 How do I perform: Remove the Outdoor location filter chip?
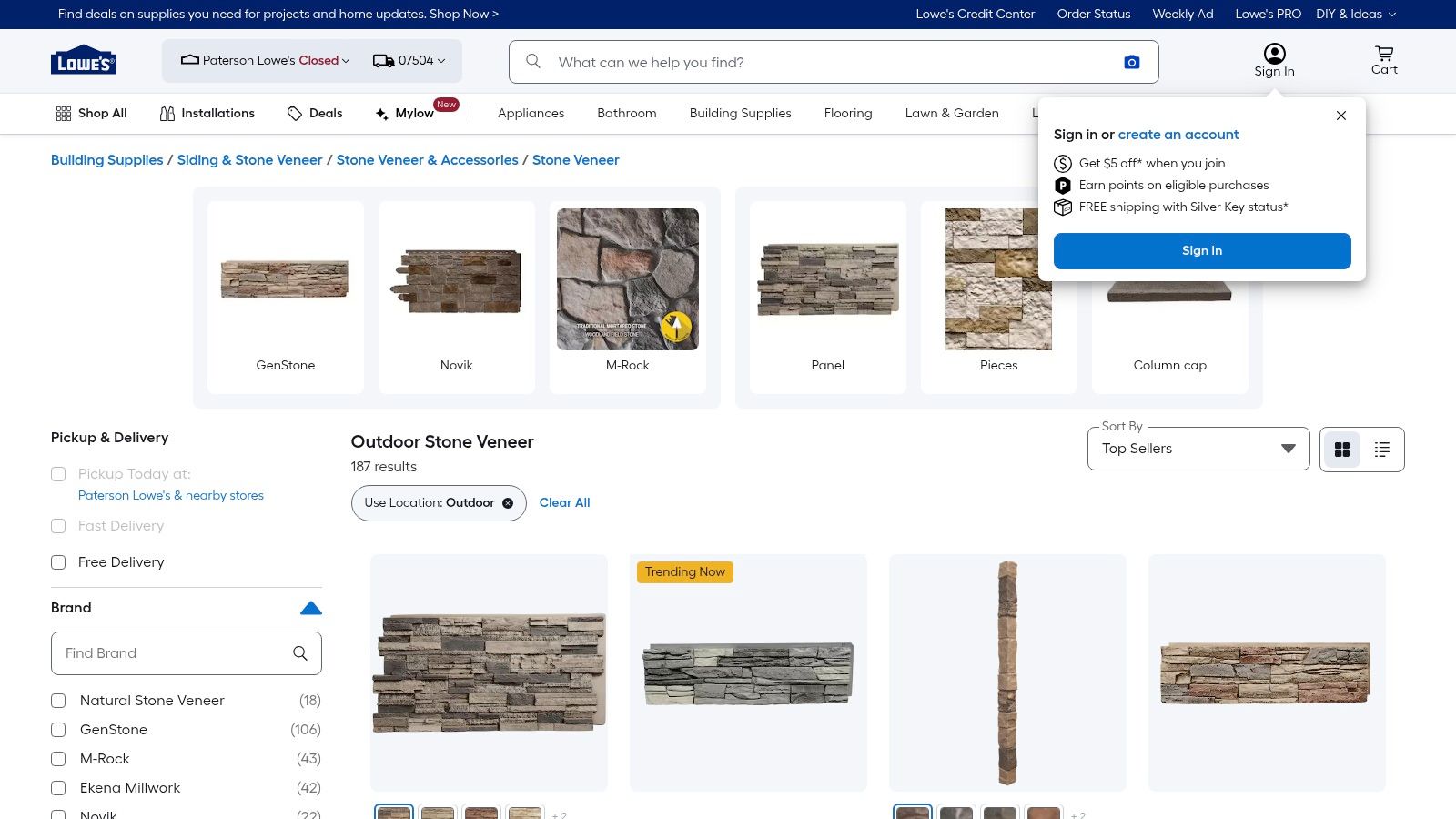click(x=508, y=503)
